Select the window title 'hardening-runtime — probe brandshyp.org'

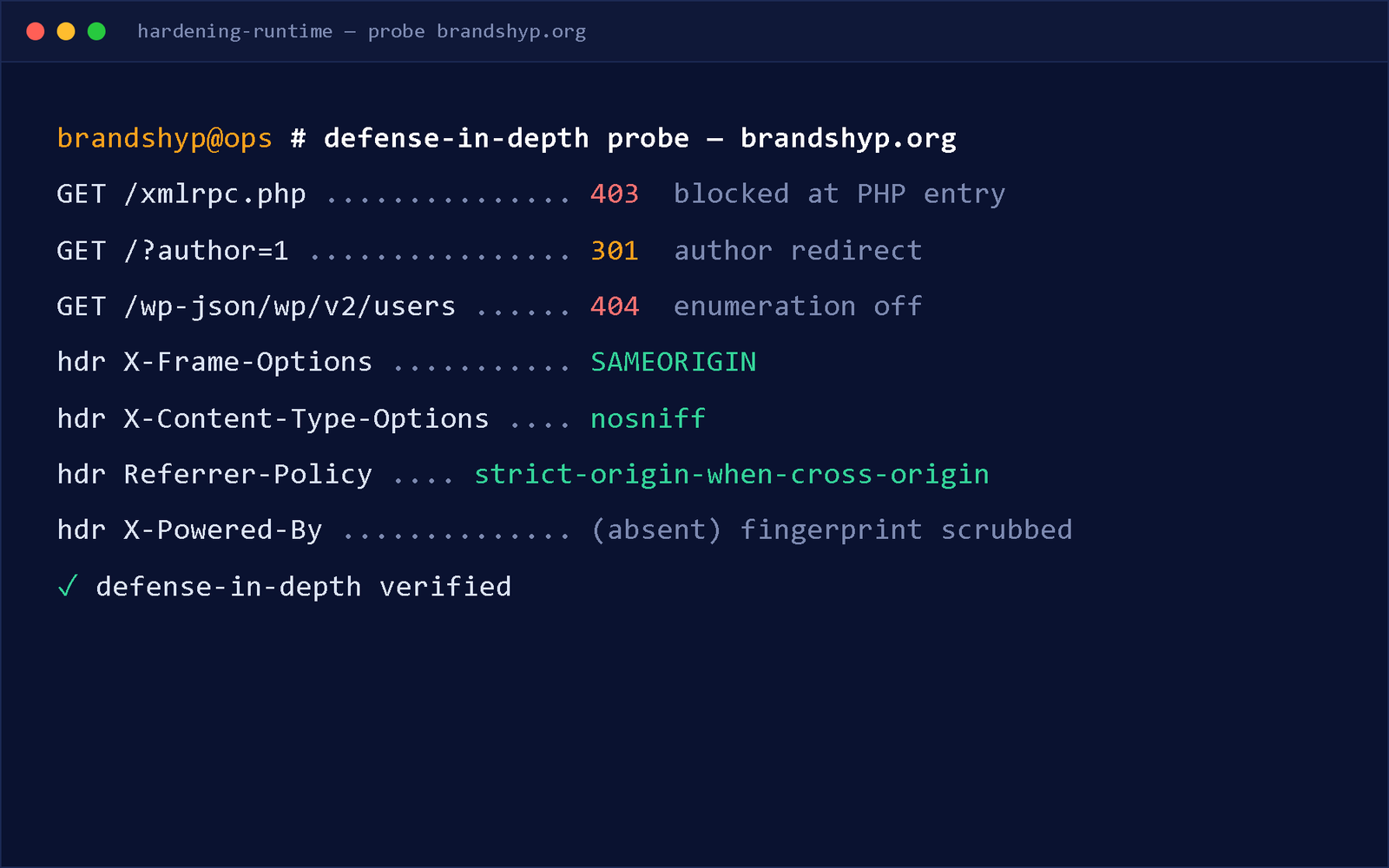click(x=361, y=32)
